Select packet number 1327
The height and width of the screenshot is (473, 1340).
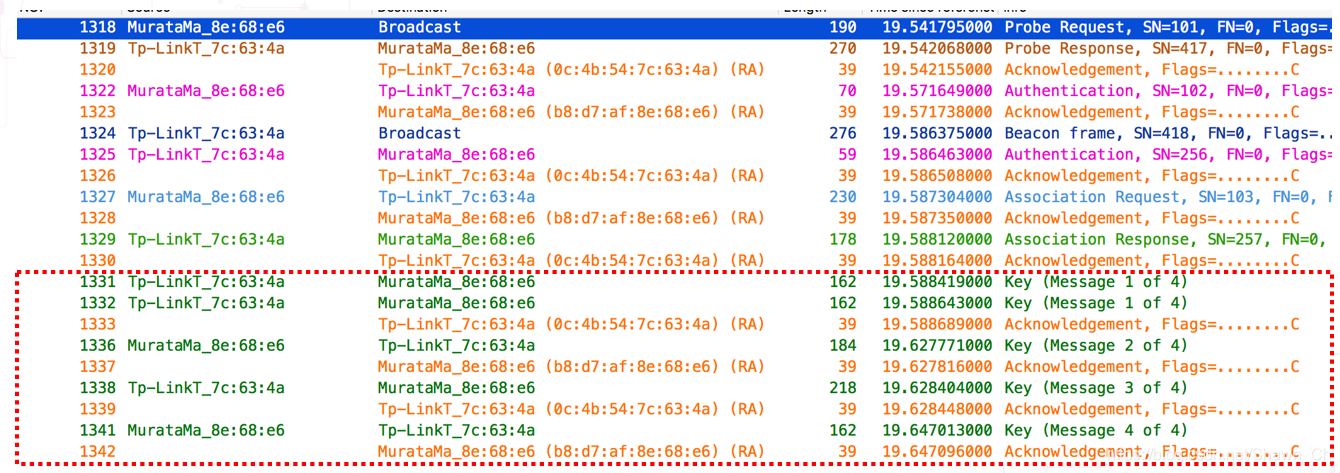coord(98,197)
